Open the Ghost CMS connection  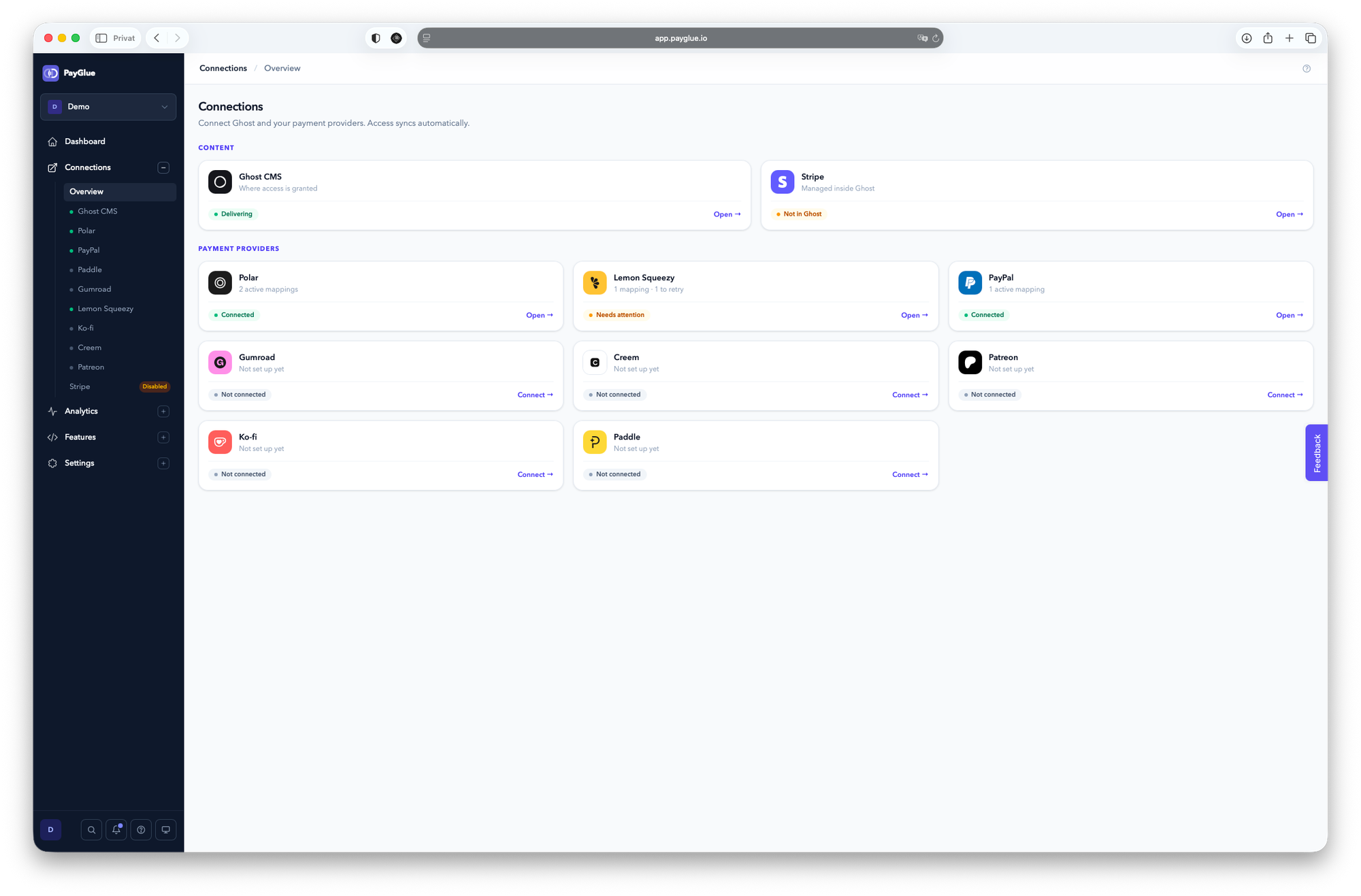tap(727, 214)
